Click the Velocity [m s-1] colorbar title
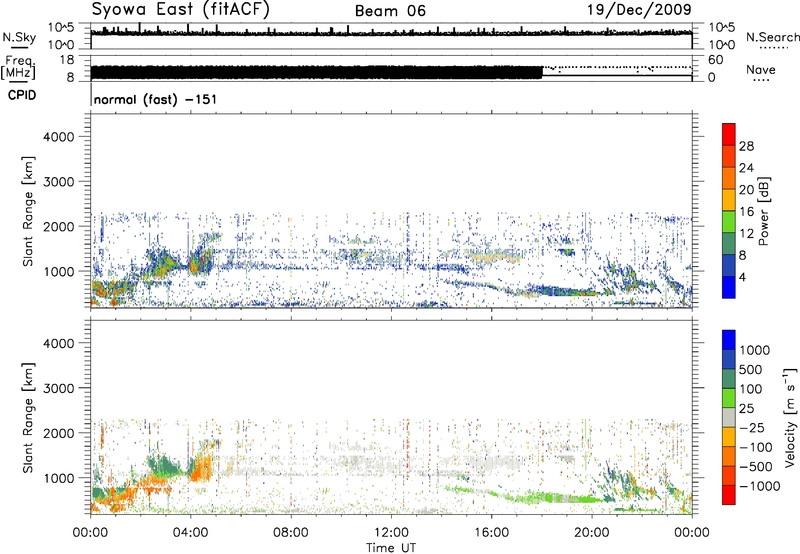This screenshot has height=554, width=800. pos(790,417)
